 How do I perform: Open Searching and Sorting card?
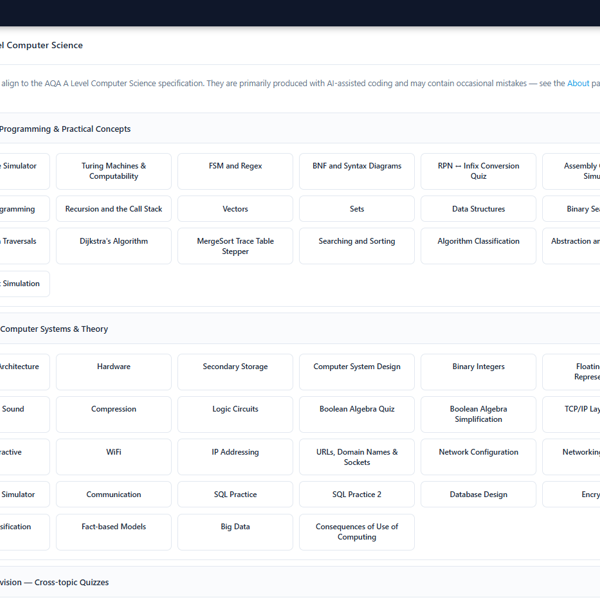[357, 246]
